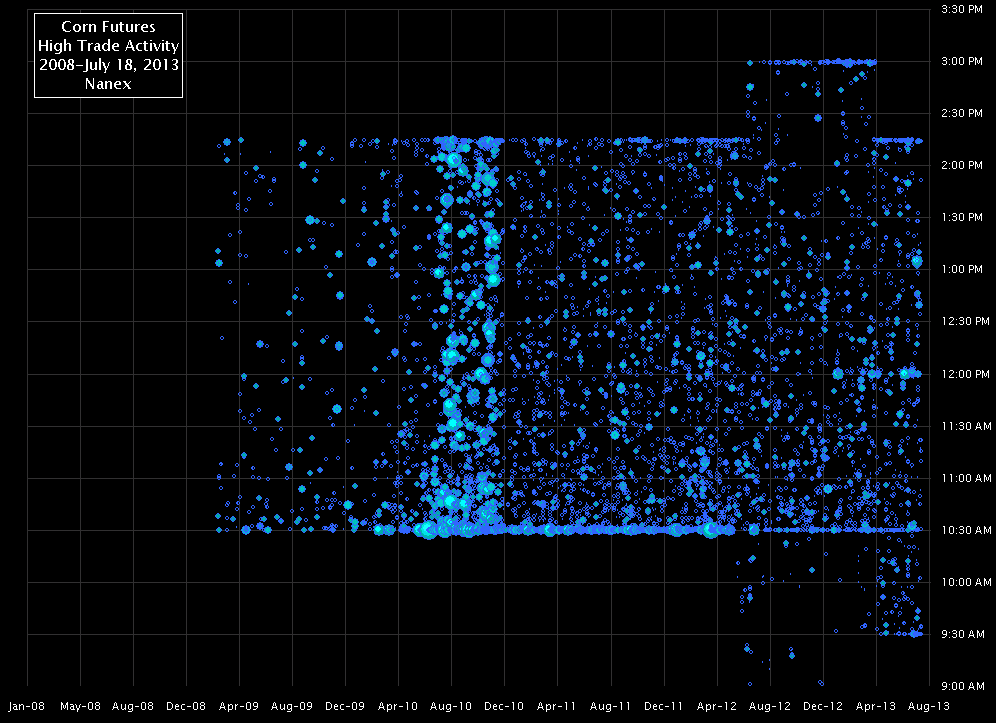Screen dimensions: 996x723
Task: Click the '12:00 PM' axis label
Action: pos(965,374)
